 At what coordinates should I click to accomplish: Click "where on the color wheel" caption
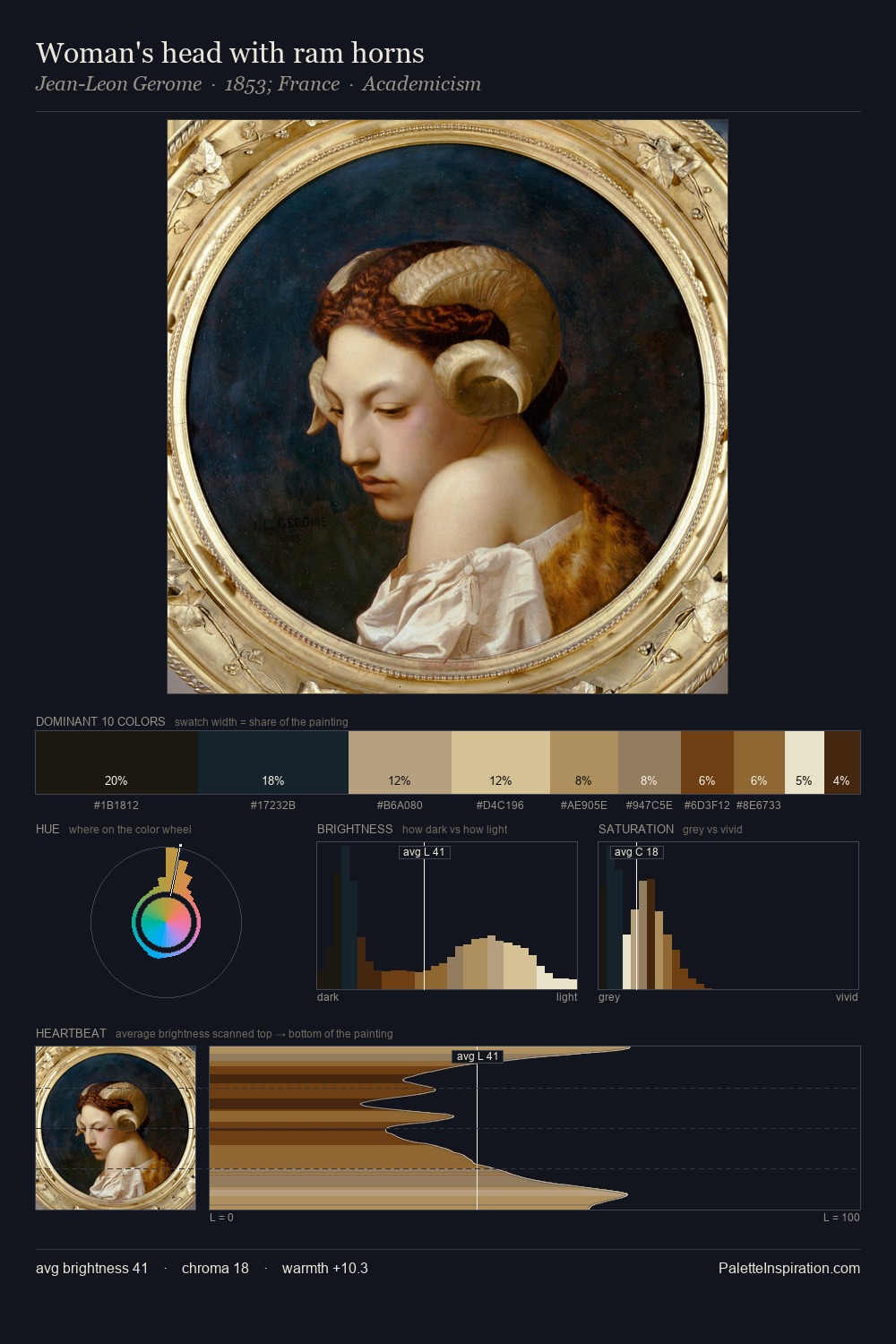pos(130,830)
